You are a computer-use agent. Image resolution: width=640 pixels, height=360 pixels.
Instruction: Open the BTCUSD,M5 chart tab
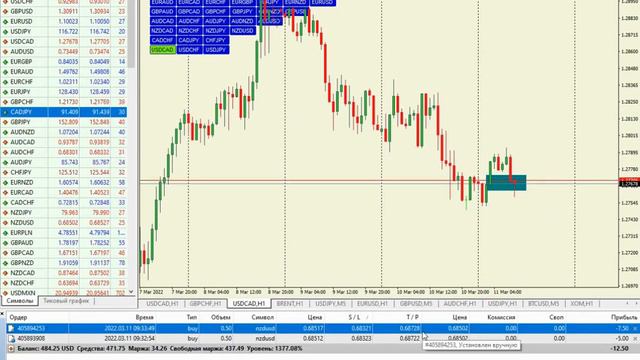tap(543, 304)
